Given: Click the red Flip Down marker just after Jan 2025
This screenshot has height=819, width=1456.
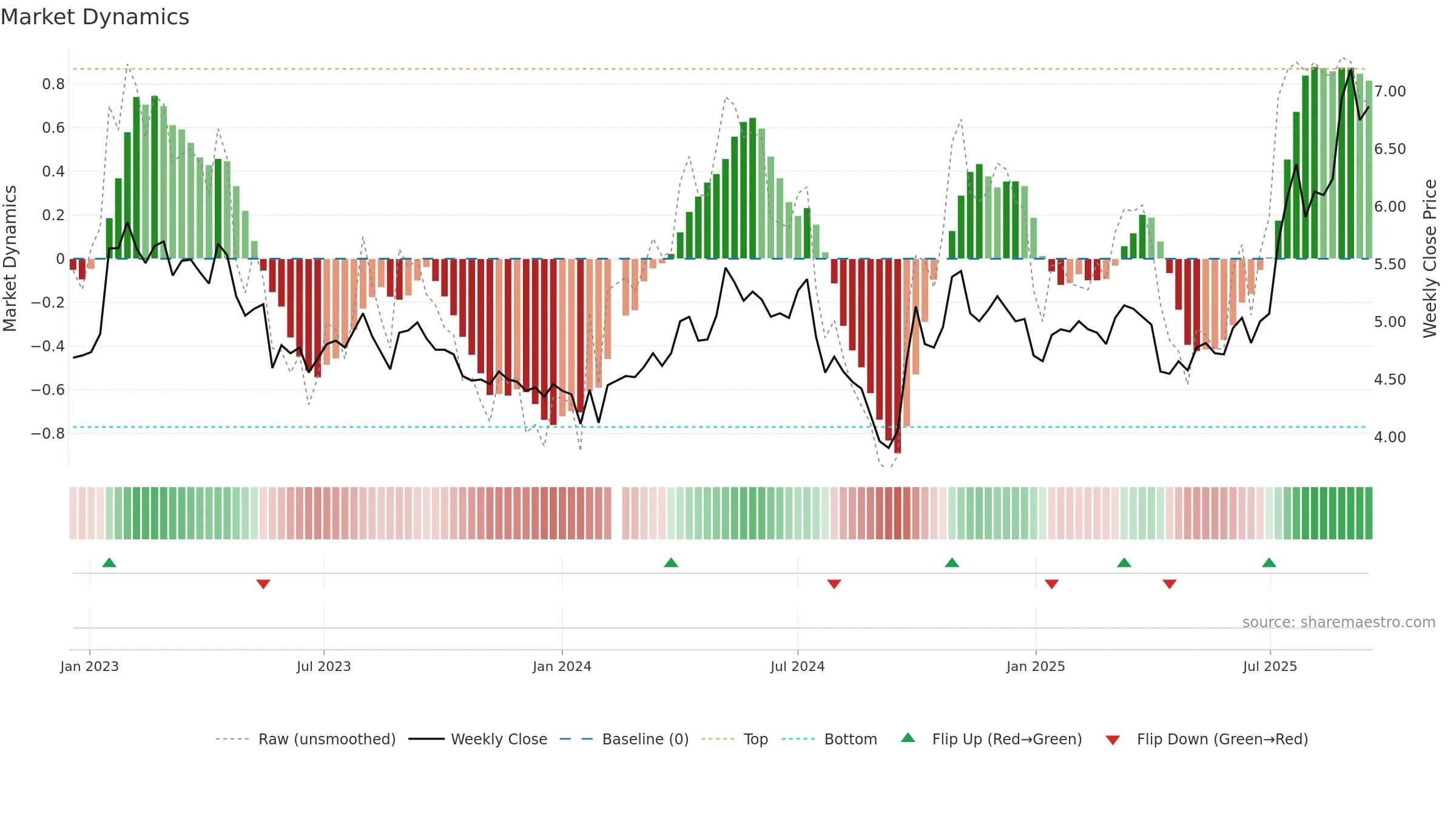Looking at the screenshot, I should tap(1052, 584).
